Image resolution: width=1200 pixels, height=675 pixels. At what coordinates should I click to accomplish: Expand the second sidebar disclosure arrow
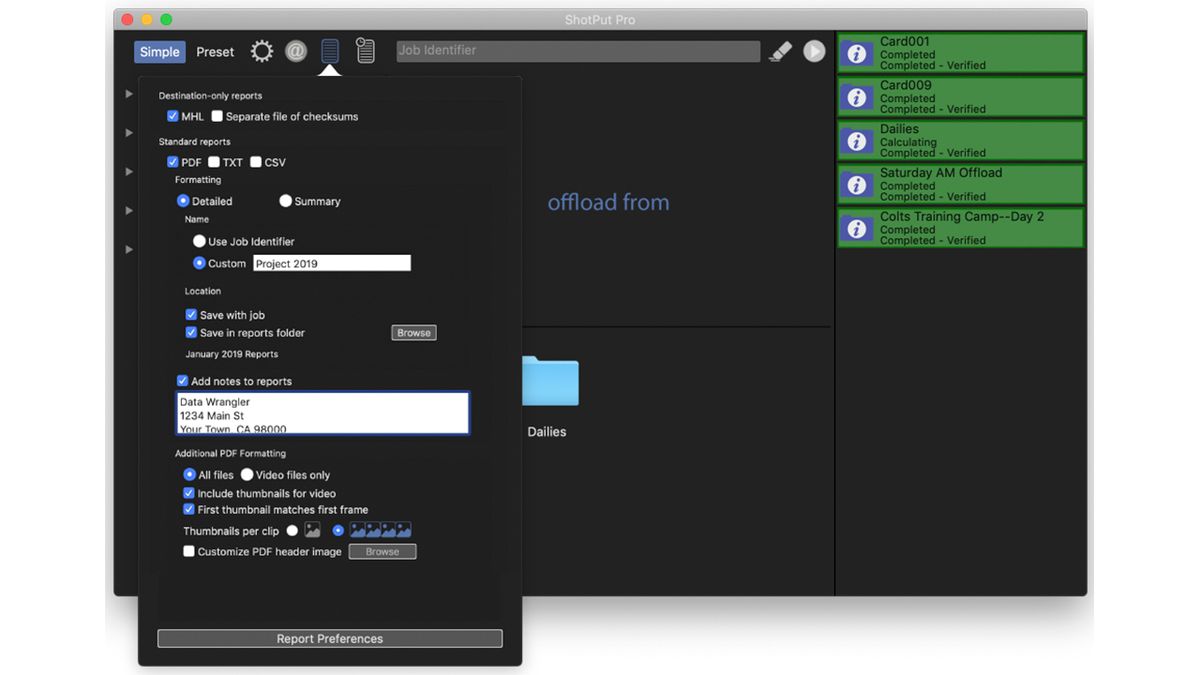(128, 130)
